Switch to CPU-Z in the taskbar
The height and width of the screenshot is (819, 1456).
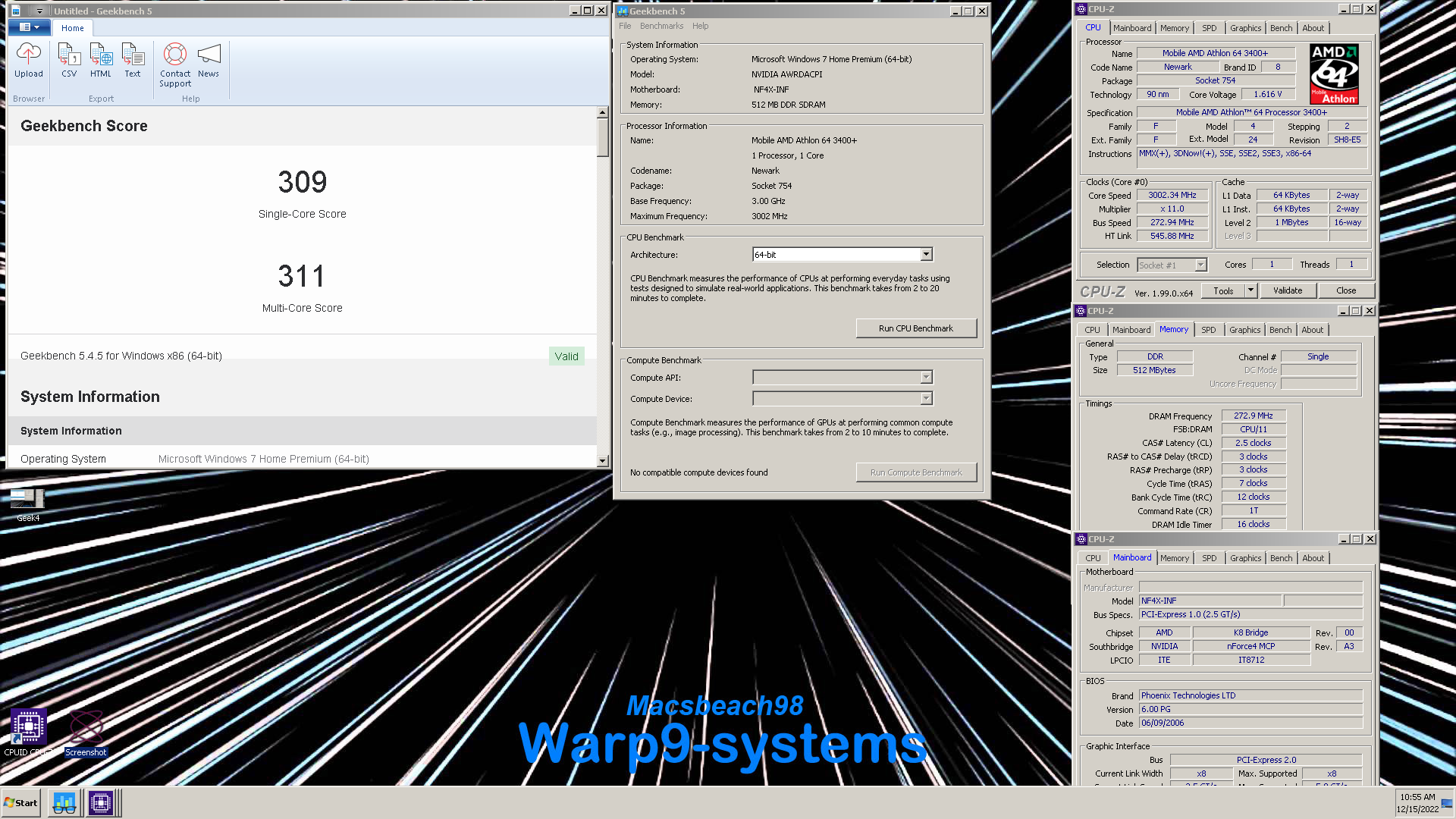(101, 802)
